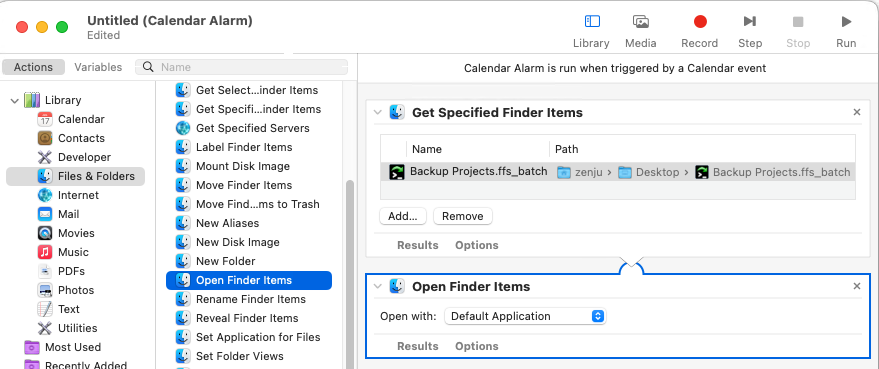Select the Files & Folders category

[x=75, y=176]
